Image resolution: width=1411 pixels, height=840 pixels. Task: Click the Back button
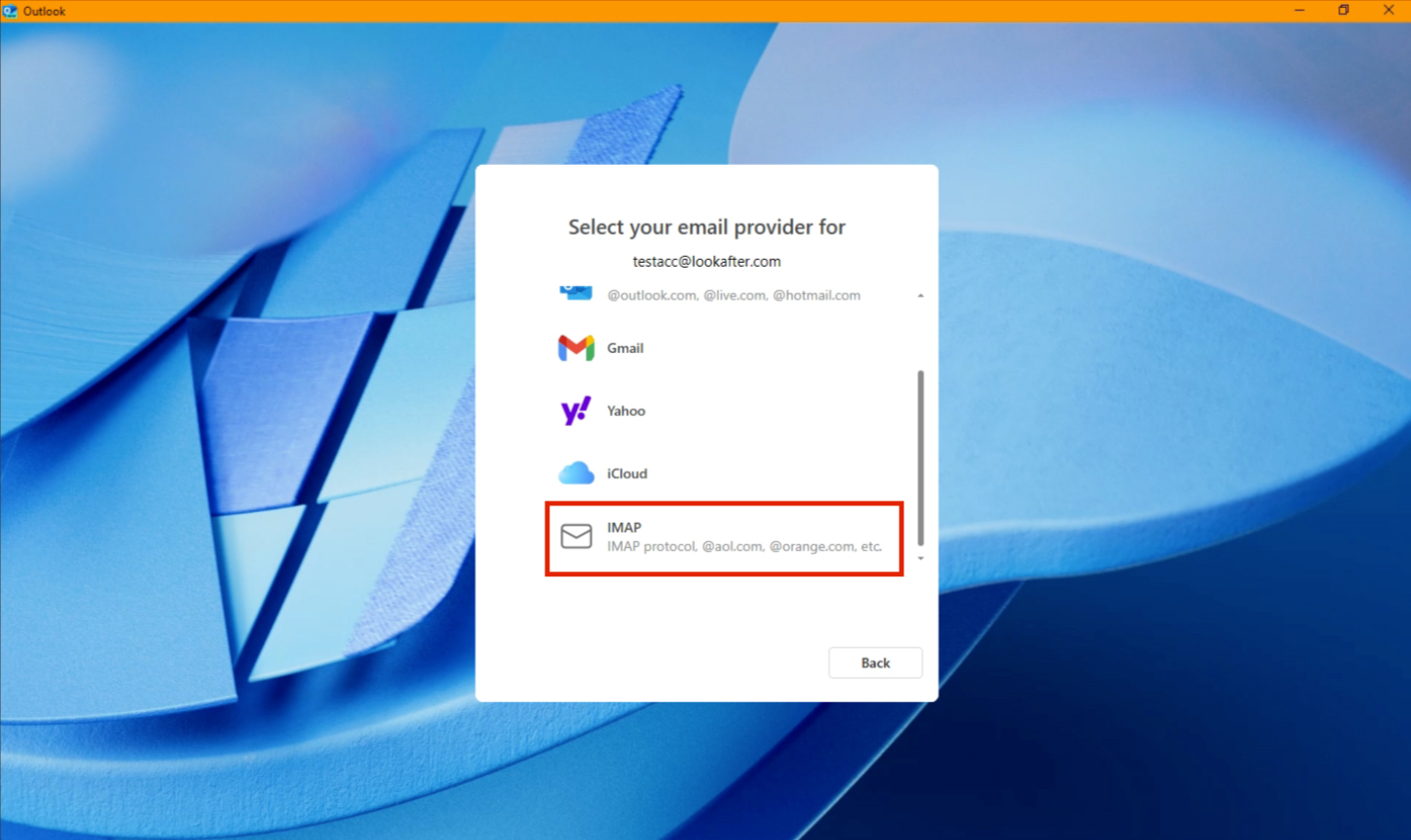[875, 662]
